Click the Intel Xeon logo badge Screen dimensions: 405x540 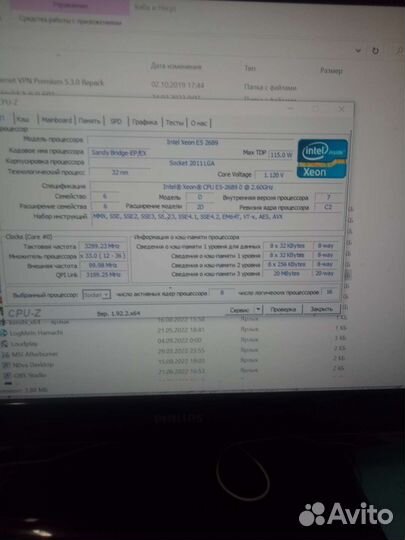pos(322,159)
